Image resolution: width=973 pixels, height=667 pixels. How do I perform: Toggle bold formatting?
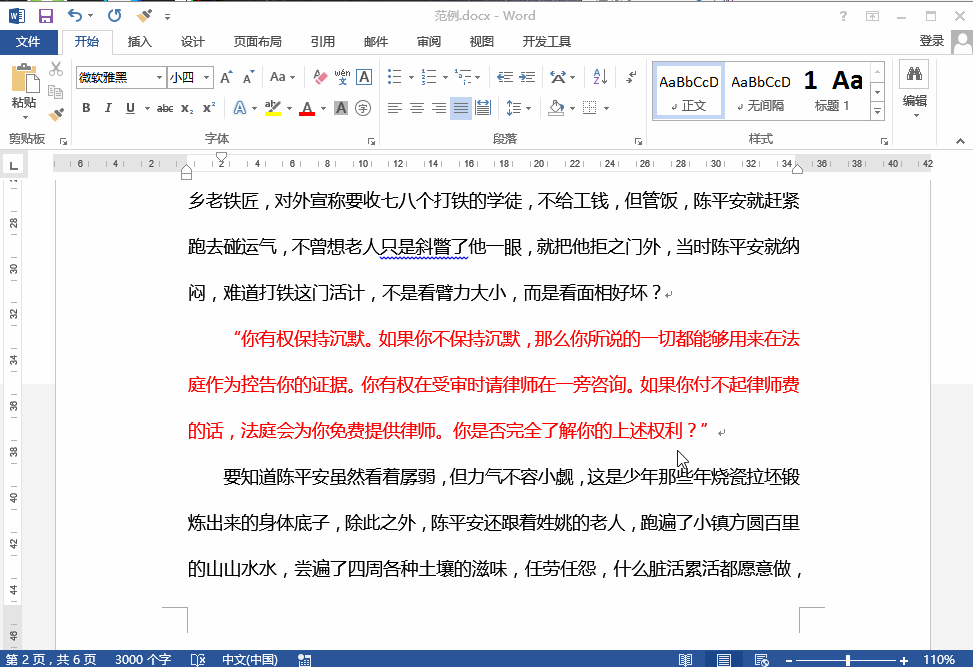tap(86, 108)
